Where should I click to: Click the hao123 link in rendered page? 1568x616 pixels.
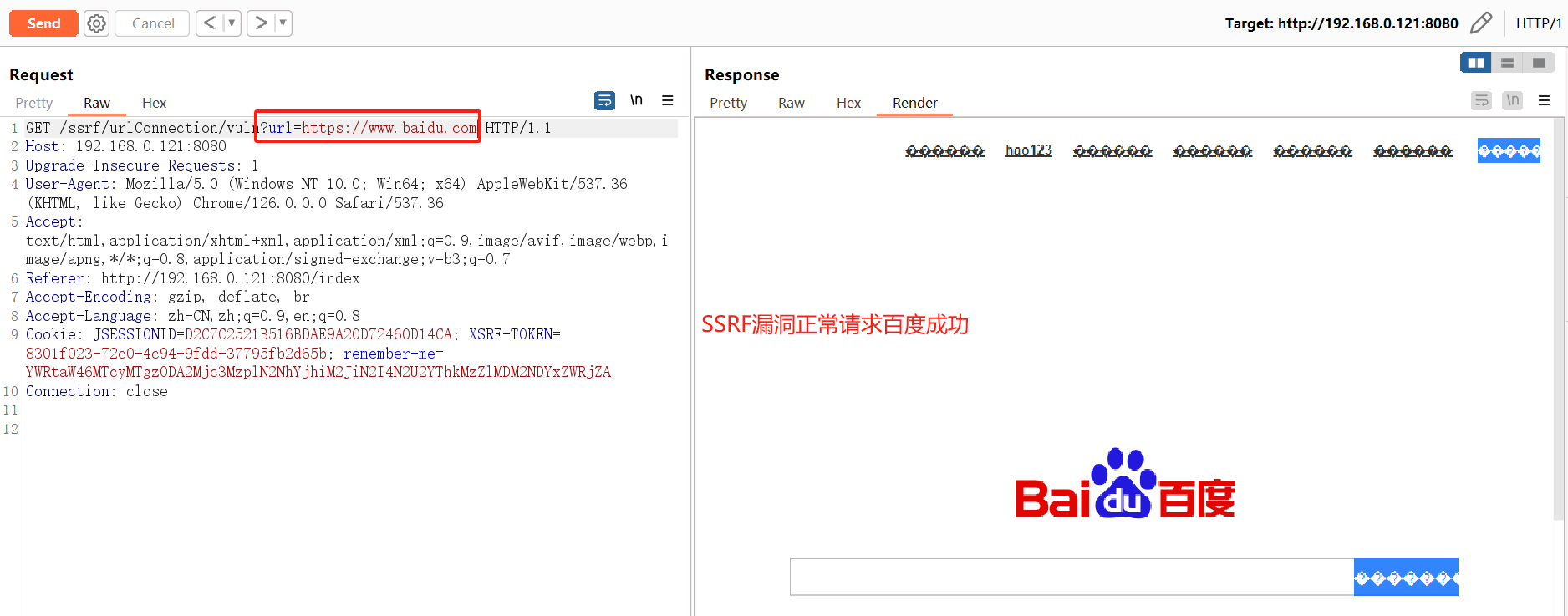pos(1029,150)
